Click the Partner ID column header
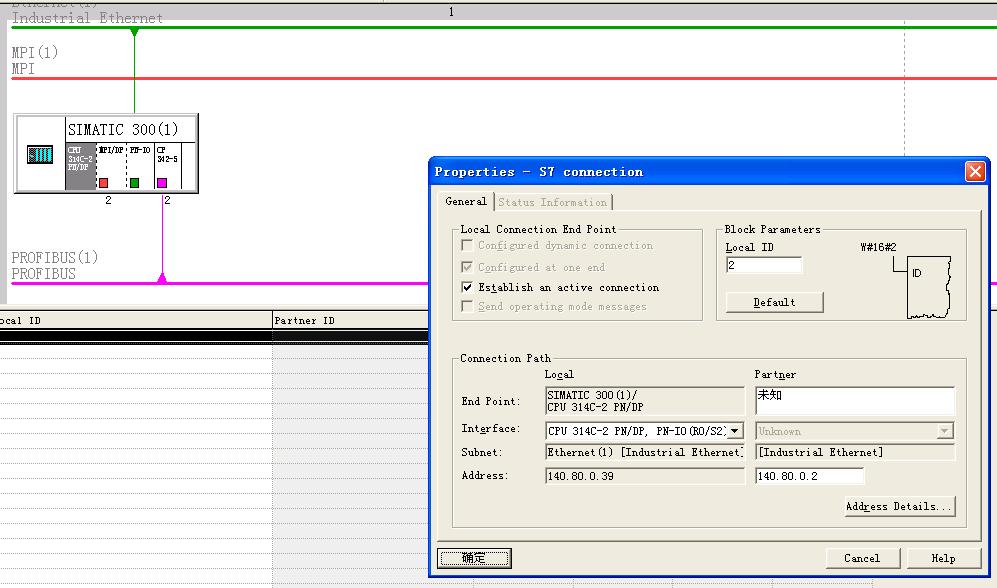 tap(350, 320)
